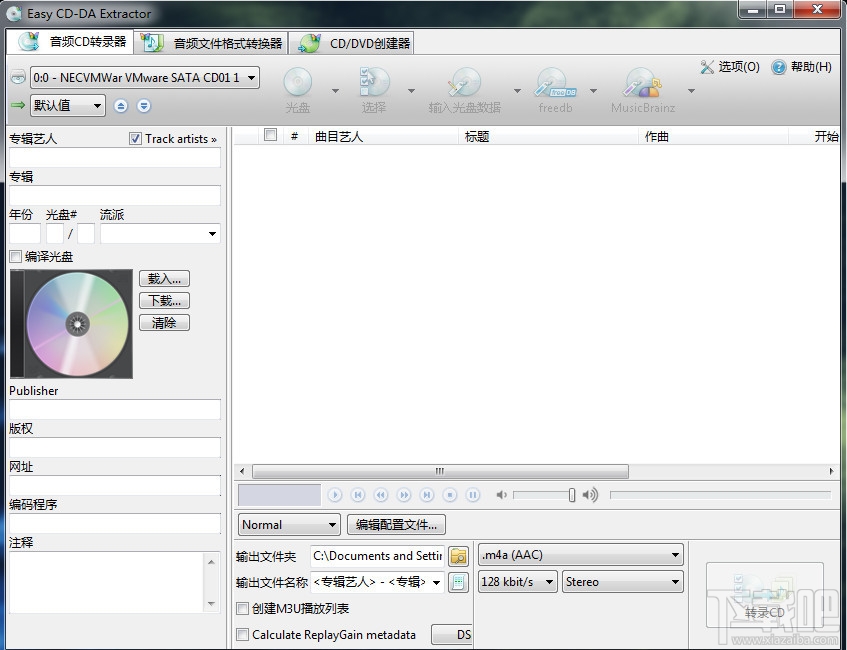
Task: Click the load cover button (载入...)
Action: pos(164,279)
